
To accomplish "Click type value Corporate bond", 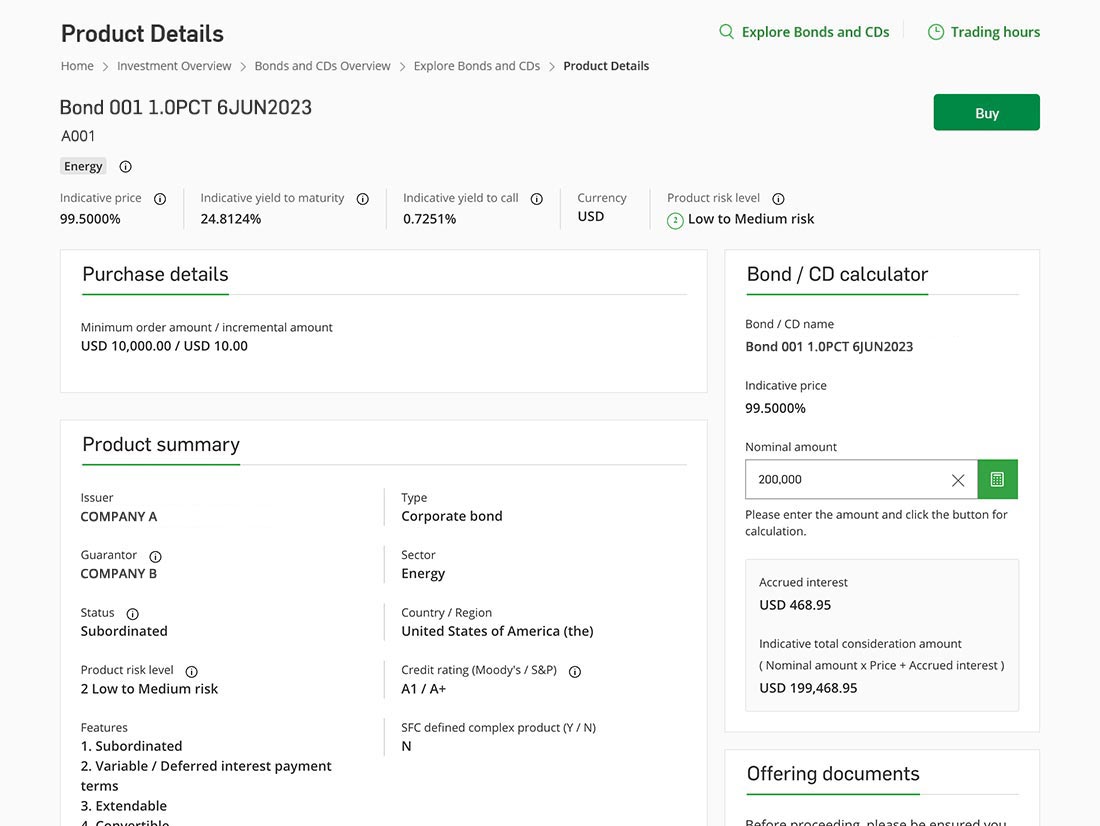I will pos(452,516).
